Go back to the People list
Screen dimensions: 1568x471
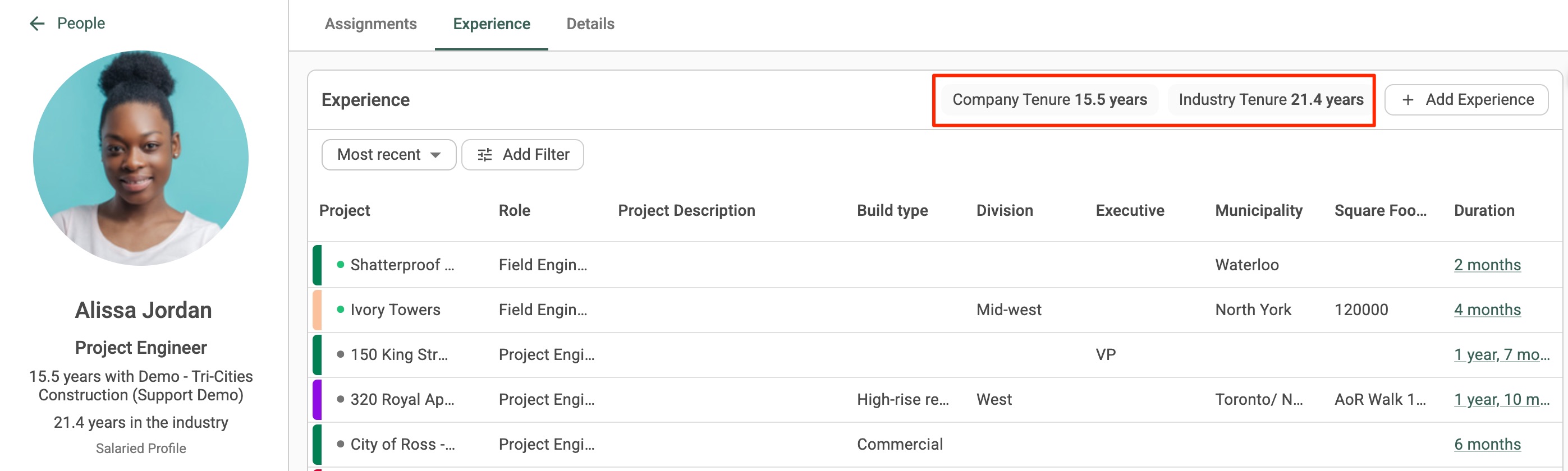[x=81, y=23]
